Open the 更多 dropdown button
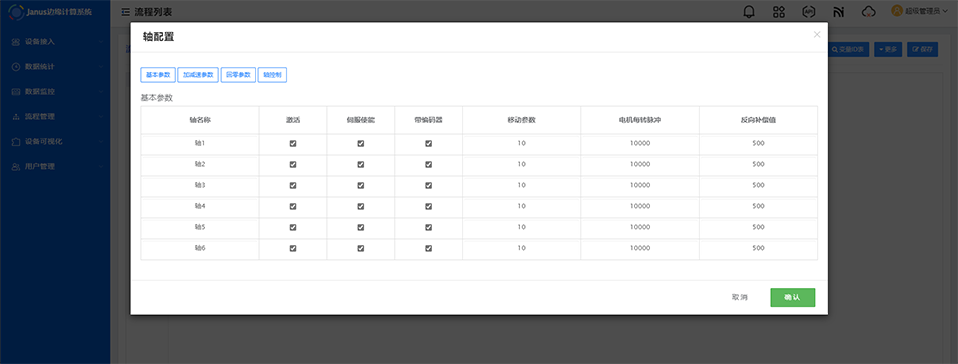This screenshot has width=958, height=364. (888, 49)
